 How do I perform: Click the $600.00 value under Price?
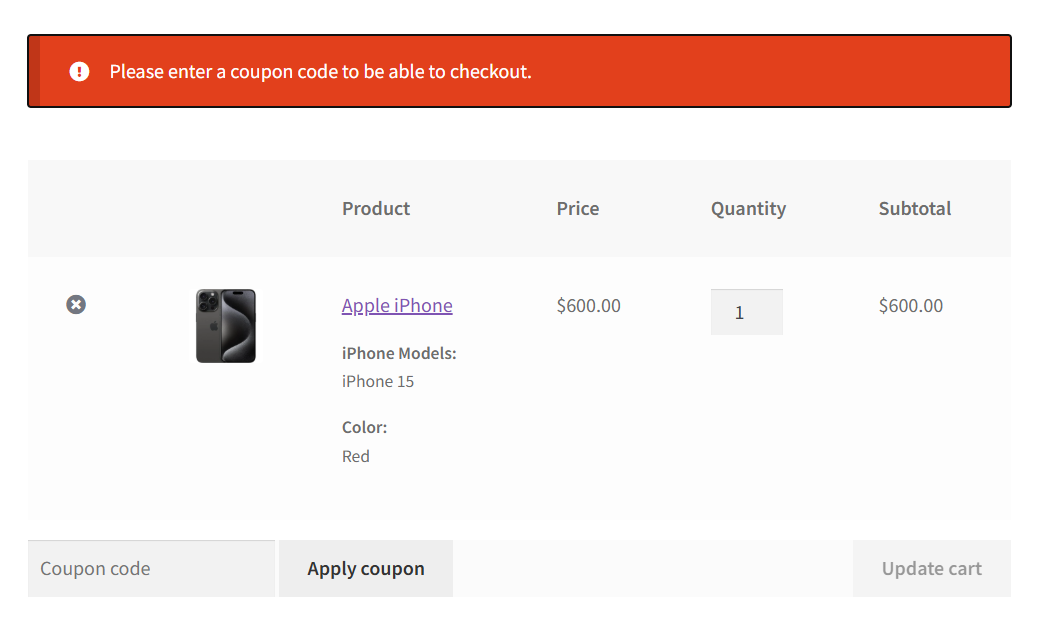(x=588, y=305)
